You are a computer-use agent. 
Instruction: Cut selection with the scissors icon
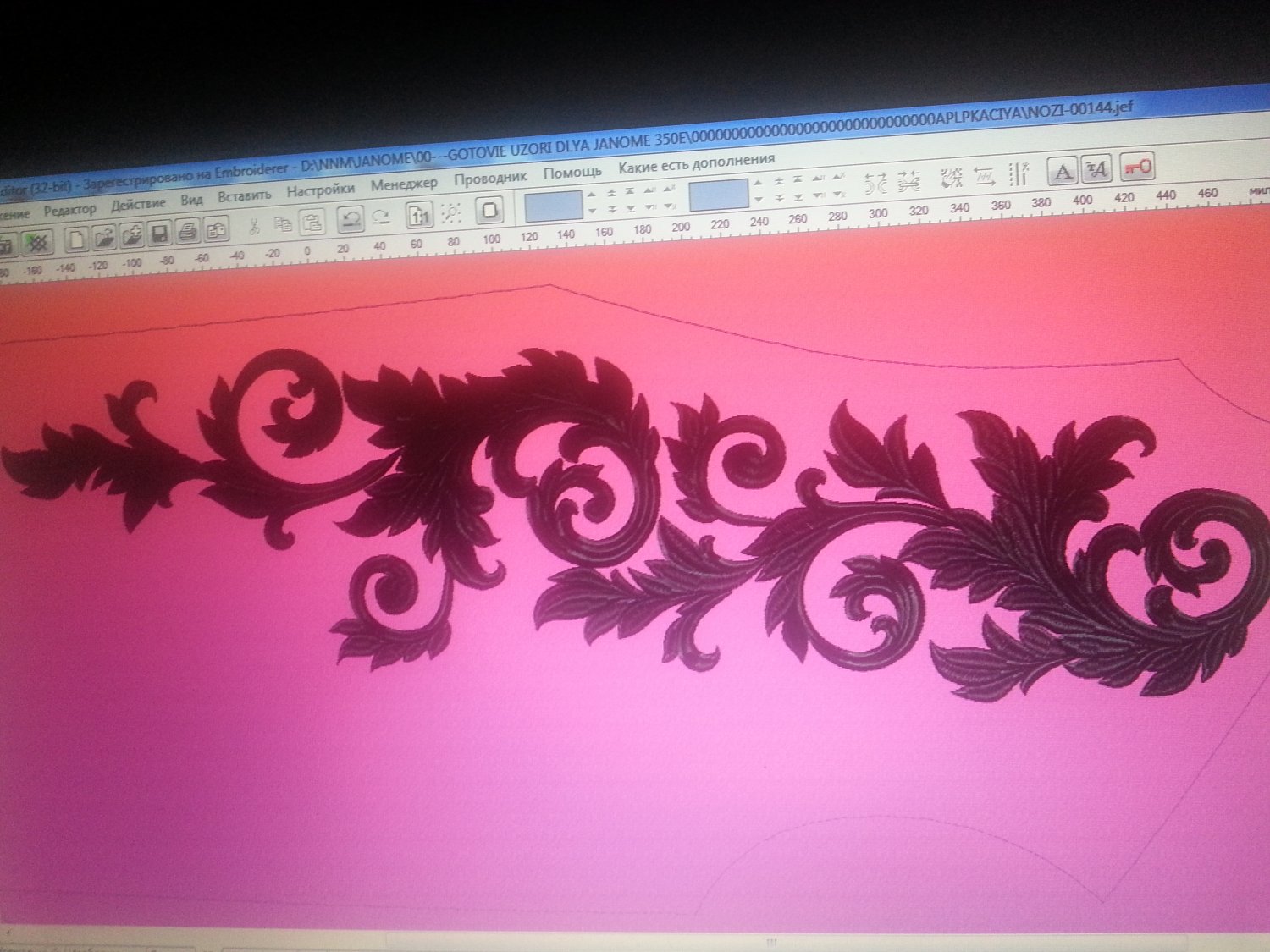pos(253,225)
